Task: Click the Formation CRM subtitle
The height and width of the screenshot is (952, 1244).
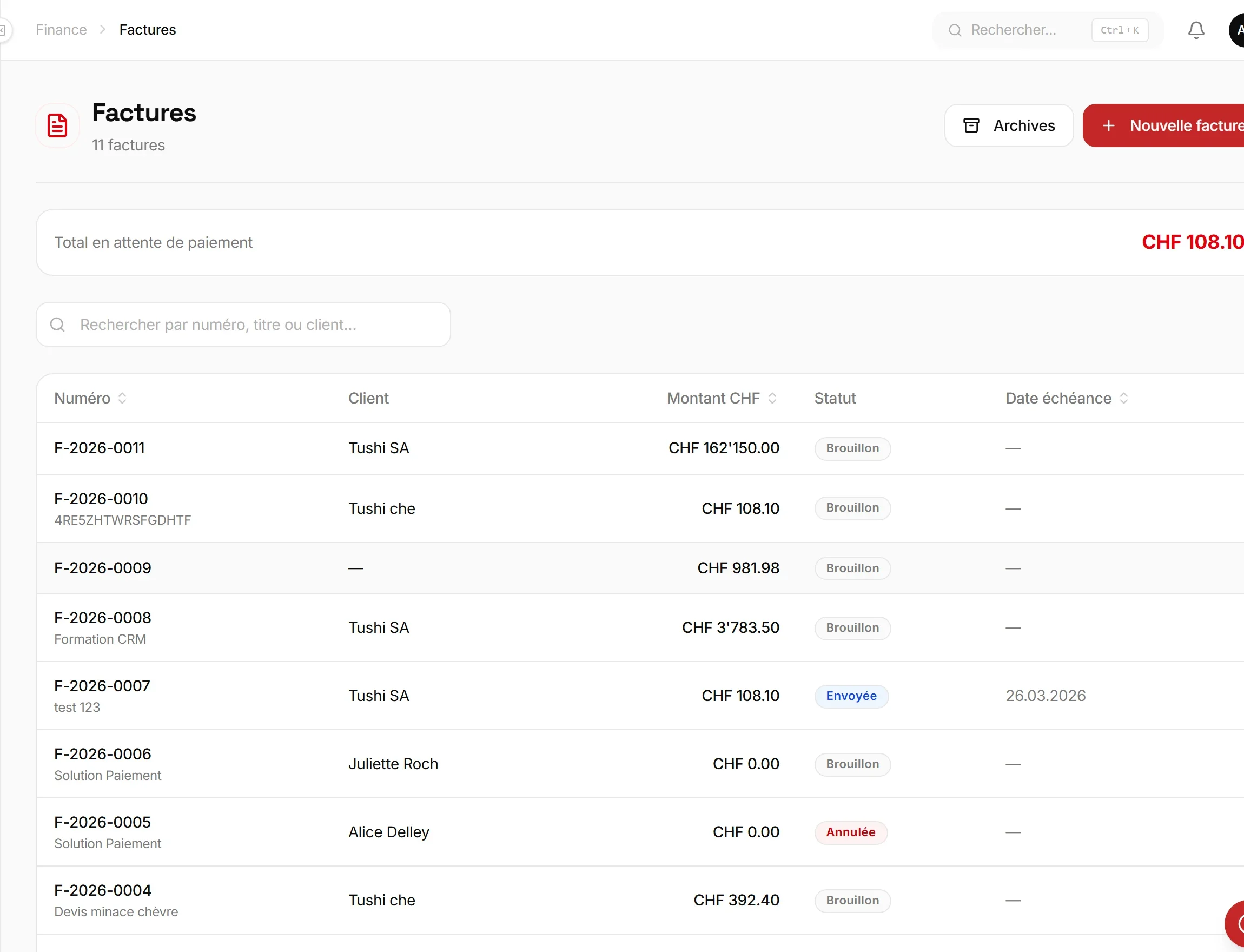Action: pyautogui.click(x=100, y=639)
